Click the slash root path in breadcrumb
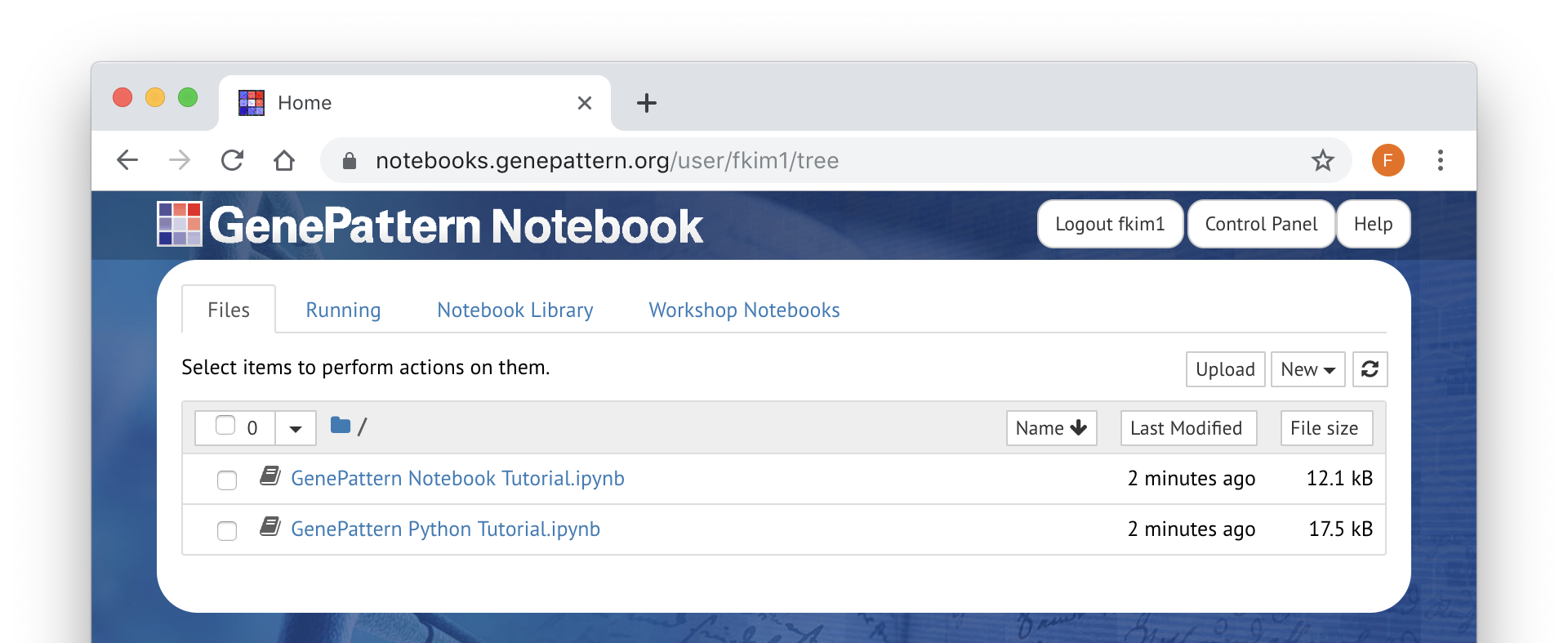Screen dimensions: 1568x643 click(x=363, y=426)
